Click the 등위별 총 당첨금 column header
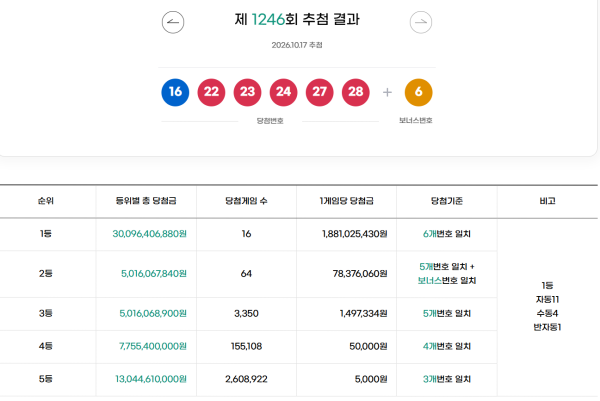 pos(146,201)
